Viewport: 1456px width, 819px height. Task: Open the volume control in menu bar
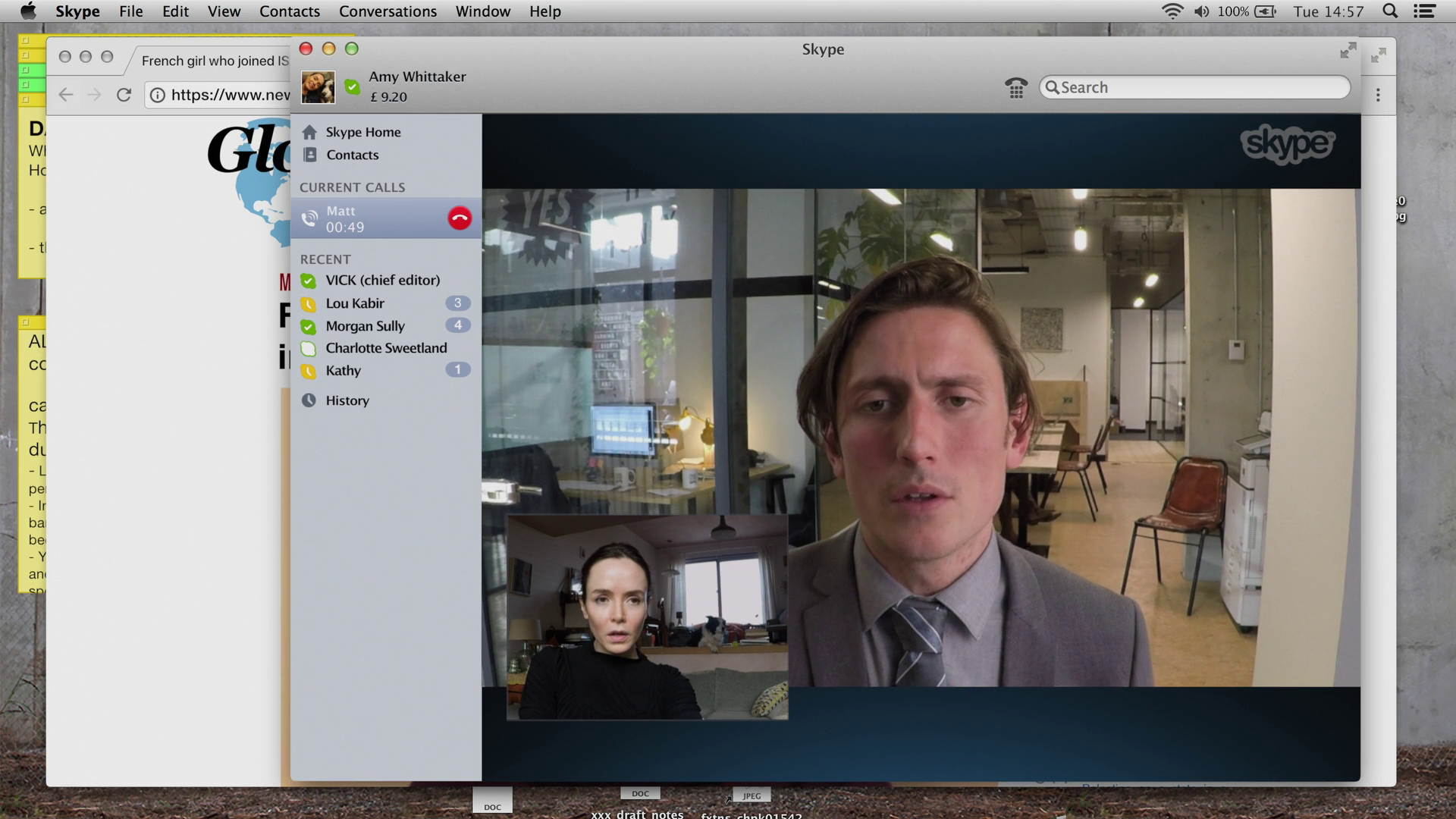pos(1201,11)
